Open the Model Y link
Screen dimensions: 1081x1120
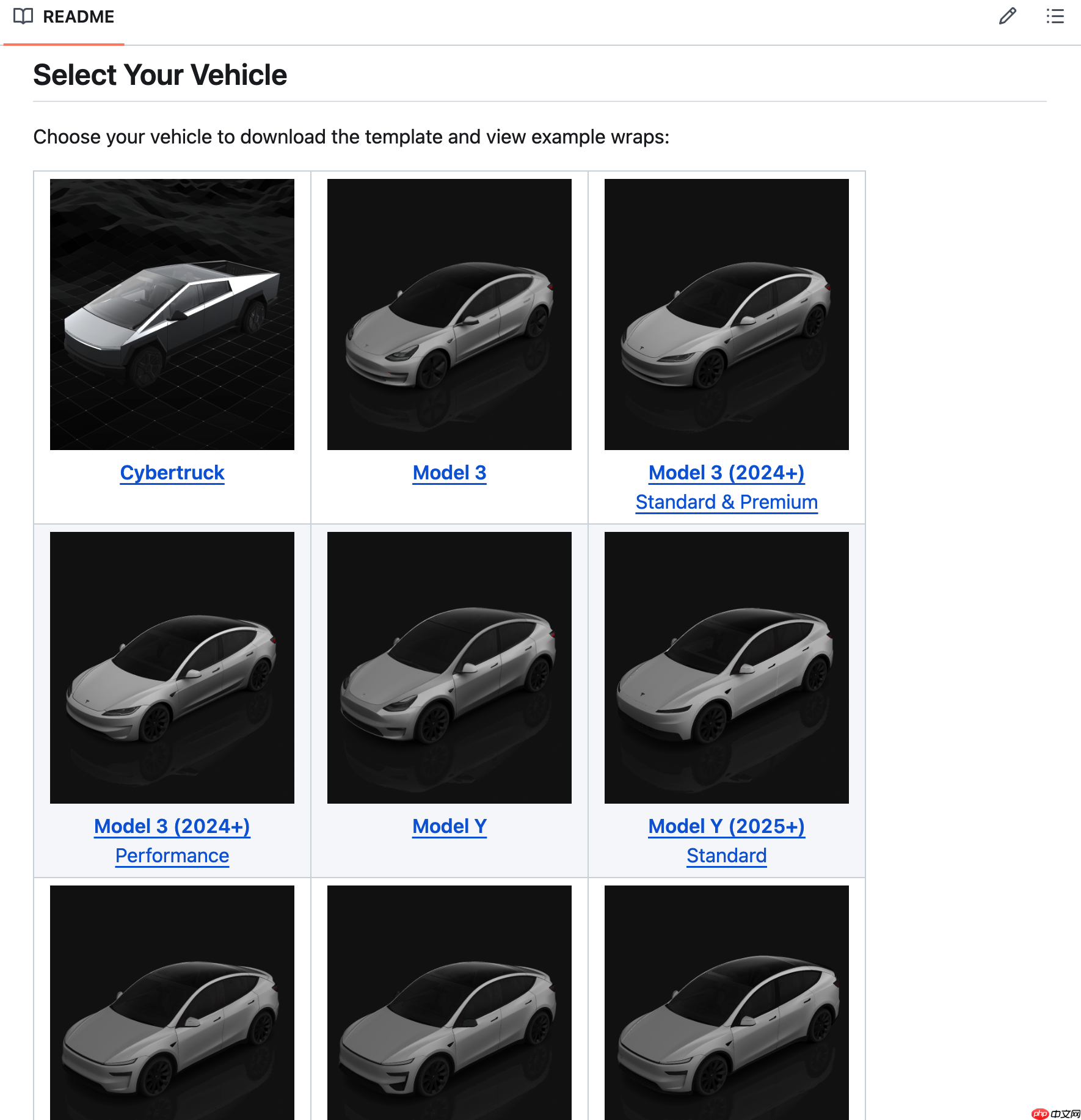[450, 826]
